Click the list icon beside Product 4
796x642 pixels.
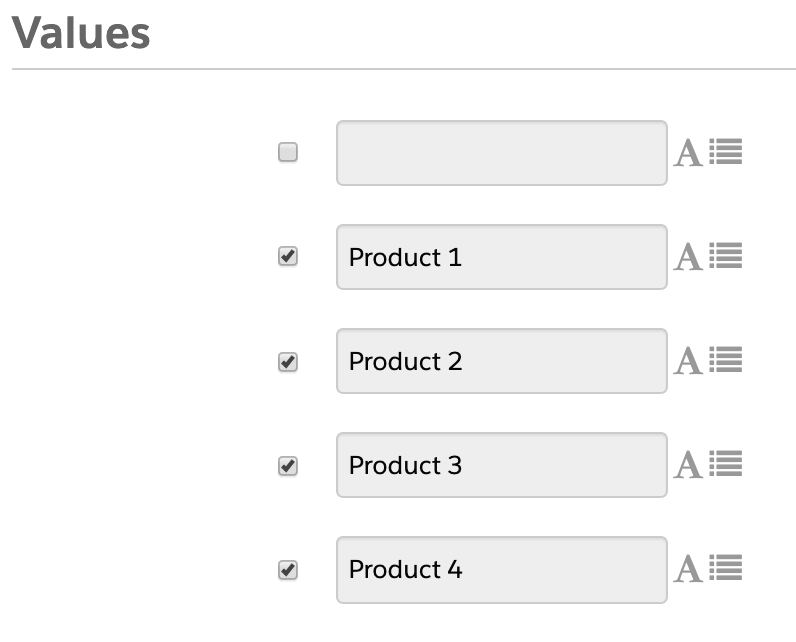click(726, 568)
